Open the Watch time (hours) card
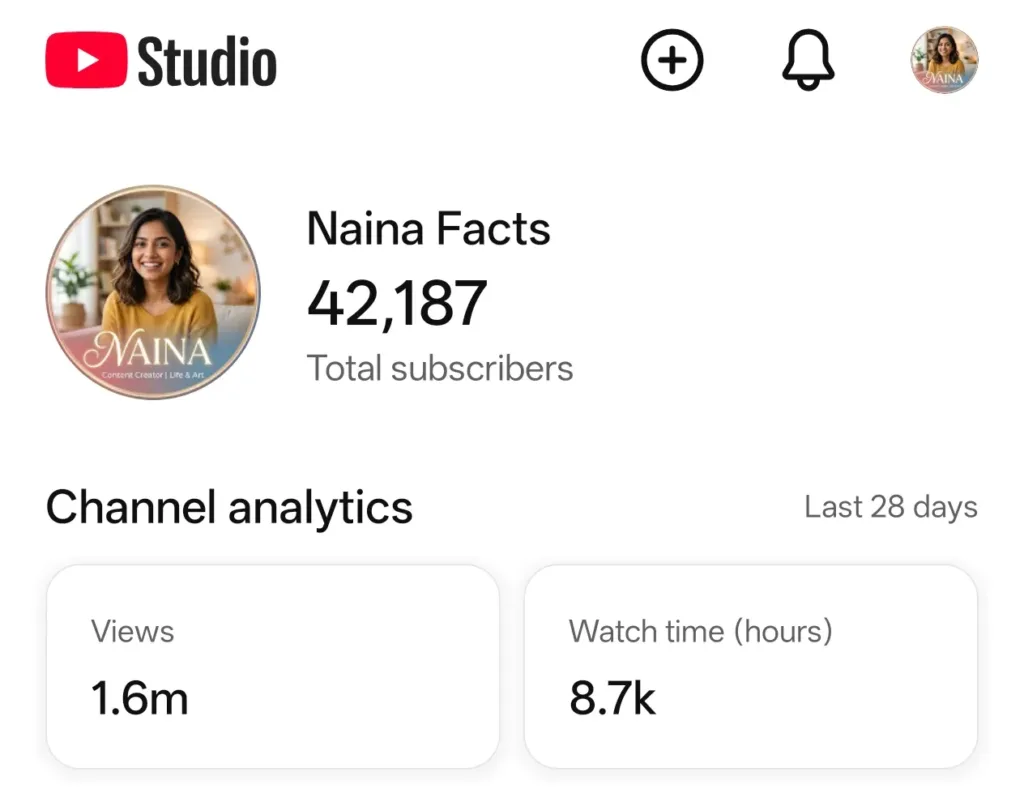1024x797 pixels. pyautogui.click(x=751, y=666)
